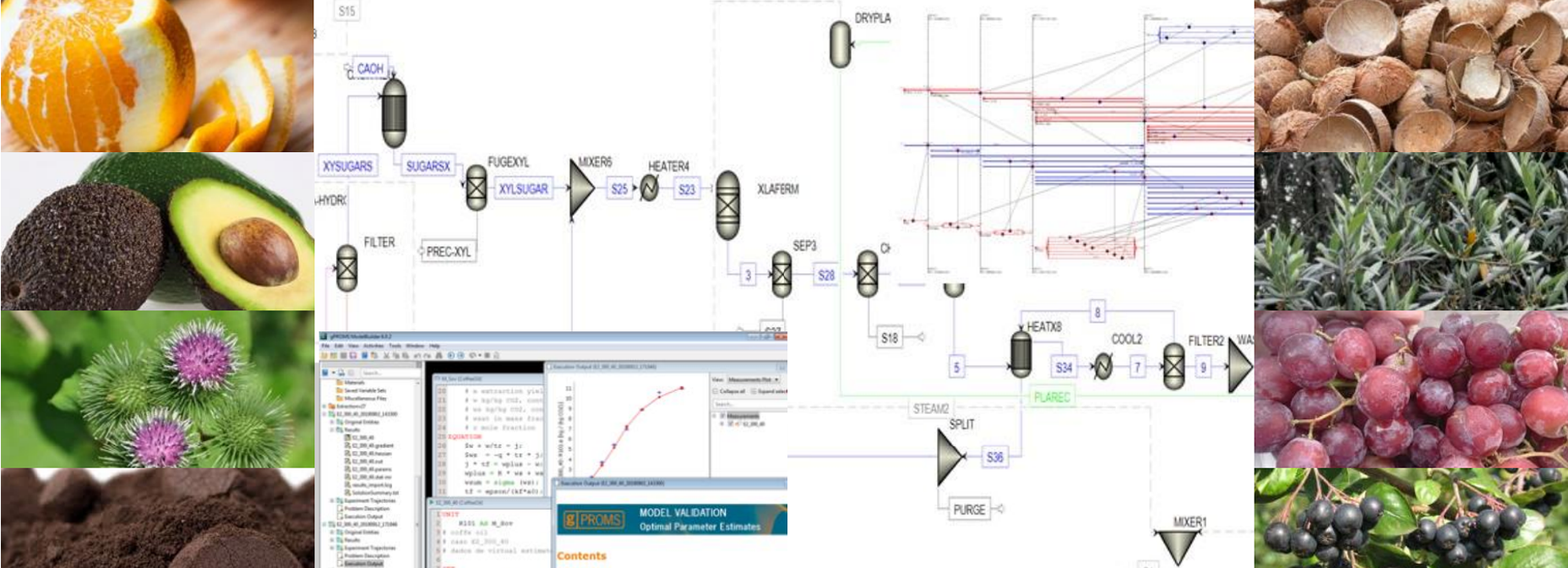Open the Tools menu in gPROMS

(x=395, y=346)
